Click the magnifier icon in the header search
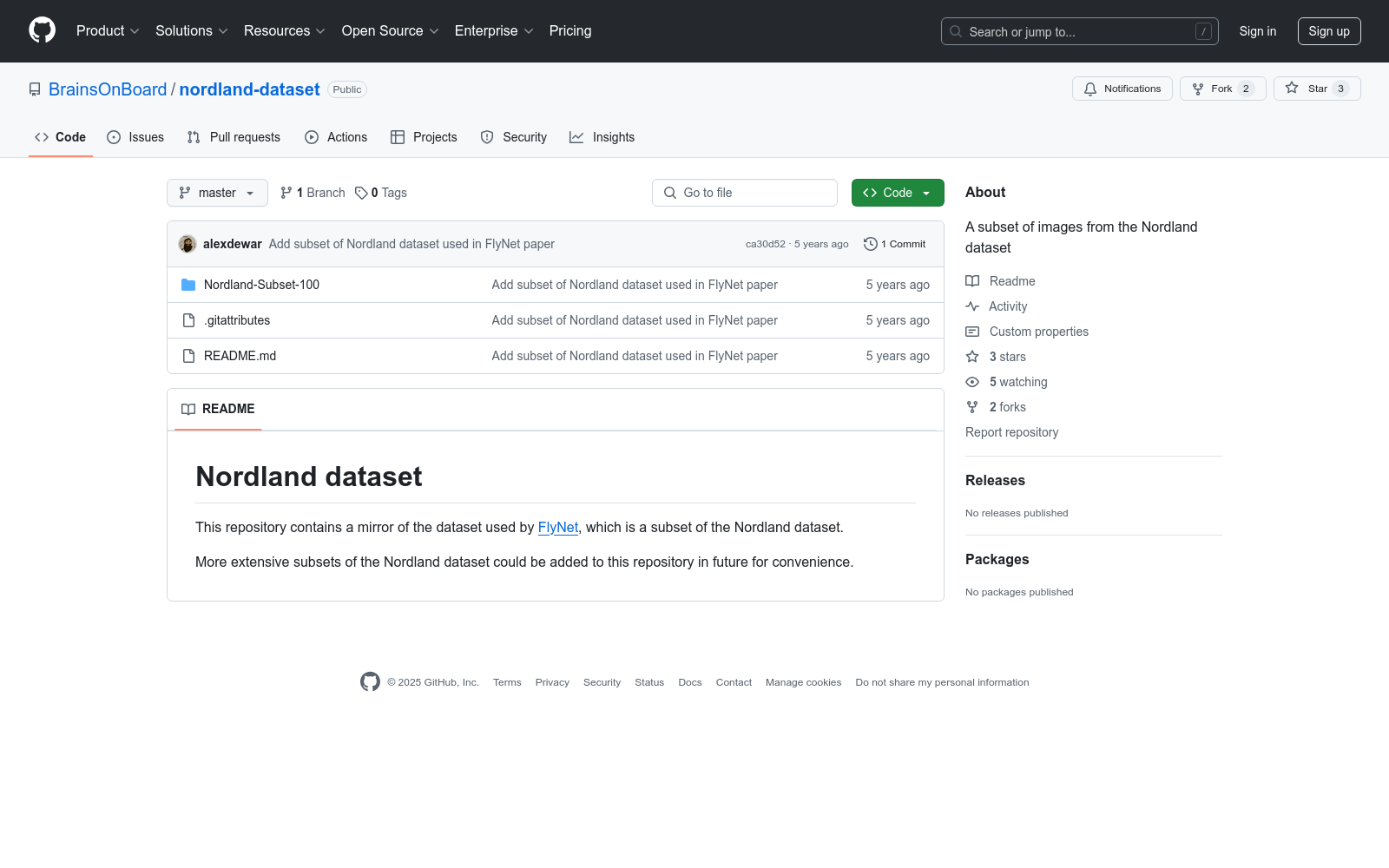This screenshot has height=868, width=1389. (956, 31)
